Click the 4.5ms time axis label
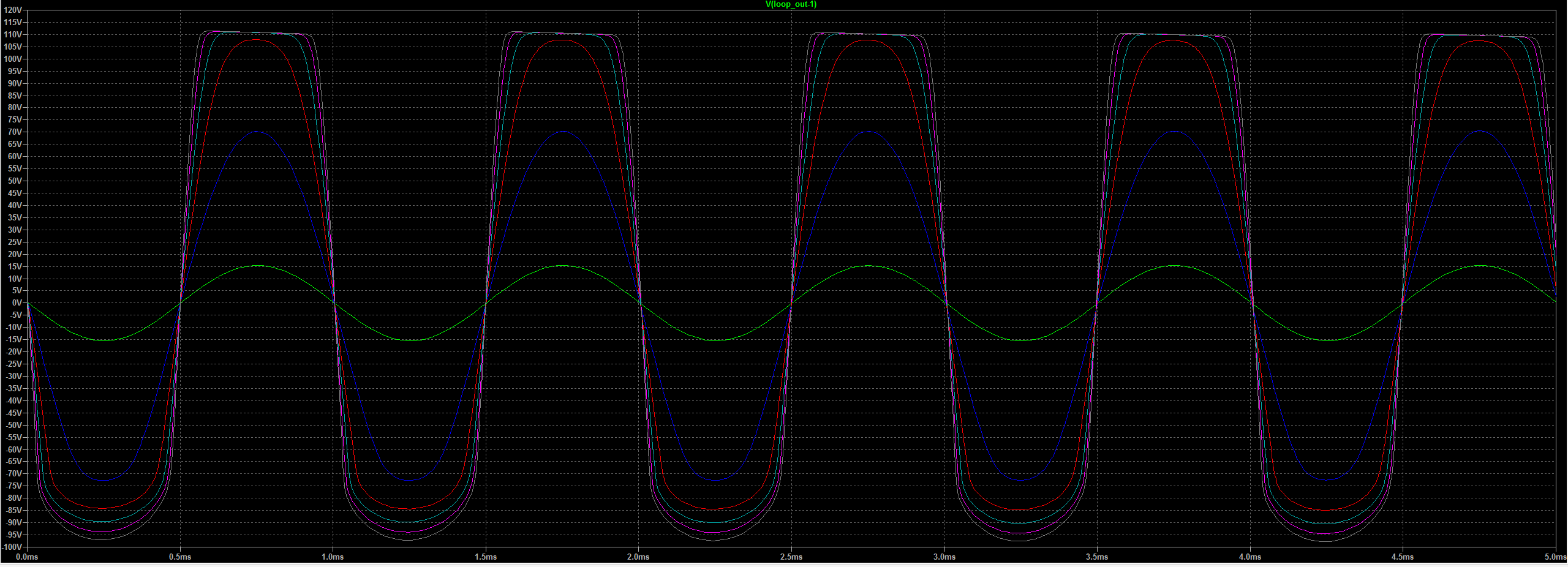 click(1403, 557)
